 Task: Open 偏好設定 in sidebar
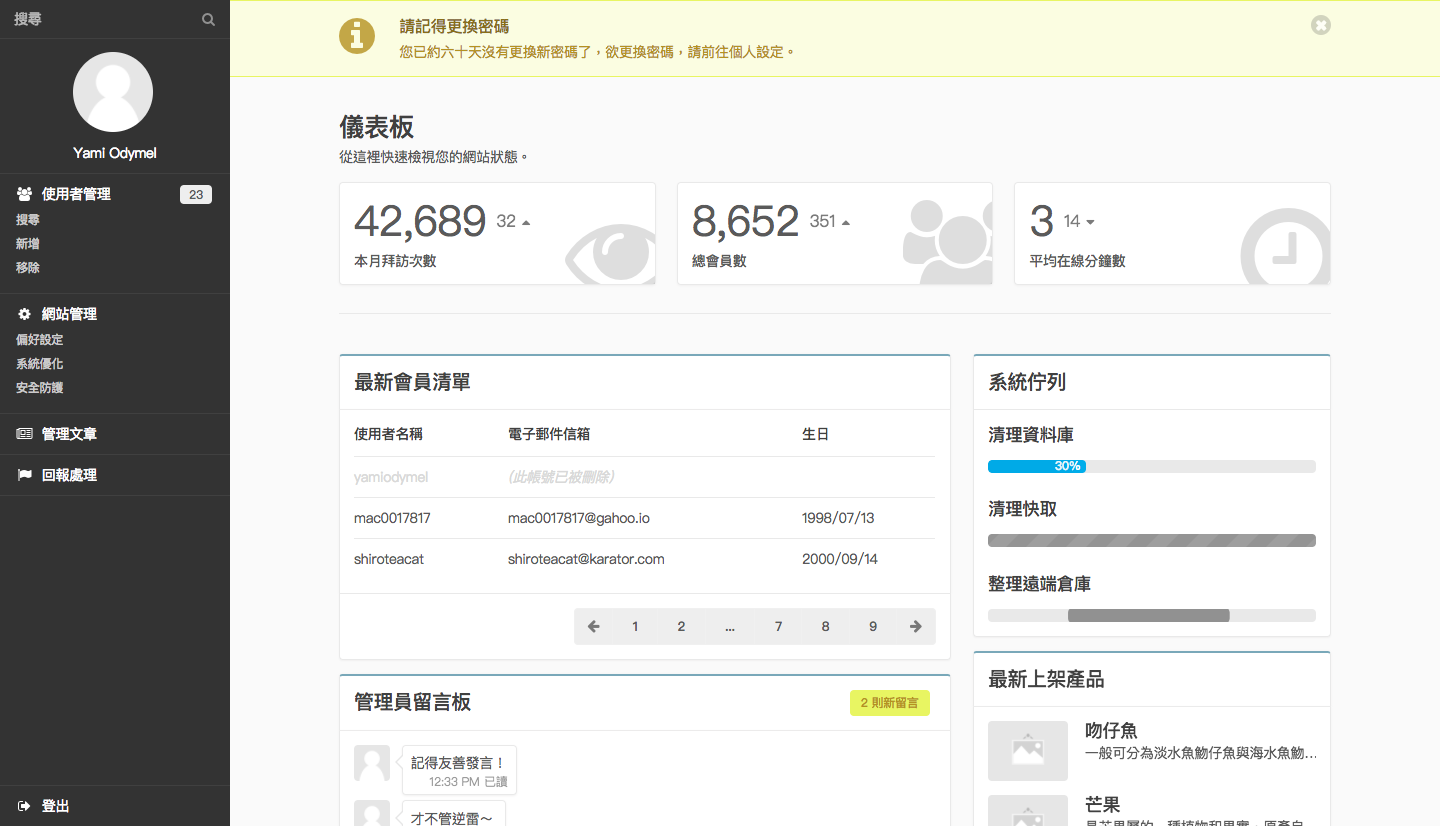coord(40,340)
